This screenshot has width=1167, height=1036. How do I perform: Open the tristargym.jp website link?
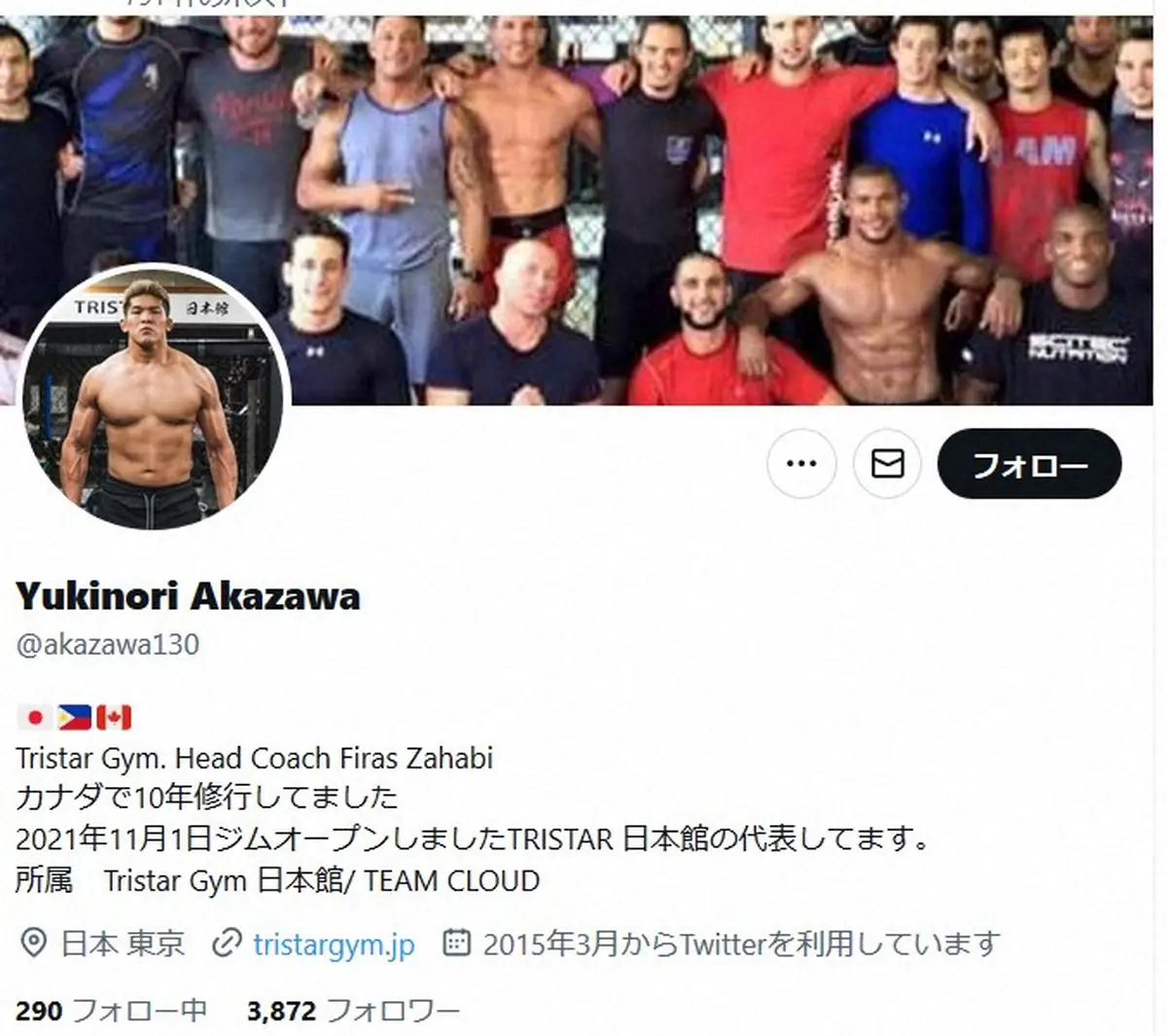[x=334, y=944]
